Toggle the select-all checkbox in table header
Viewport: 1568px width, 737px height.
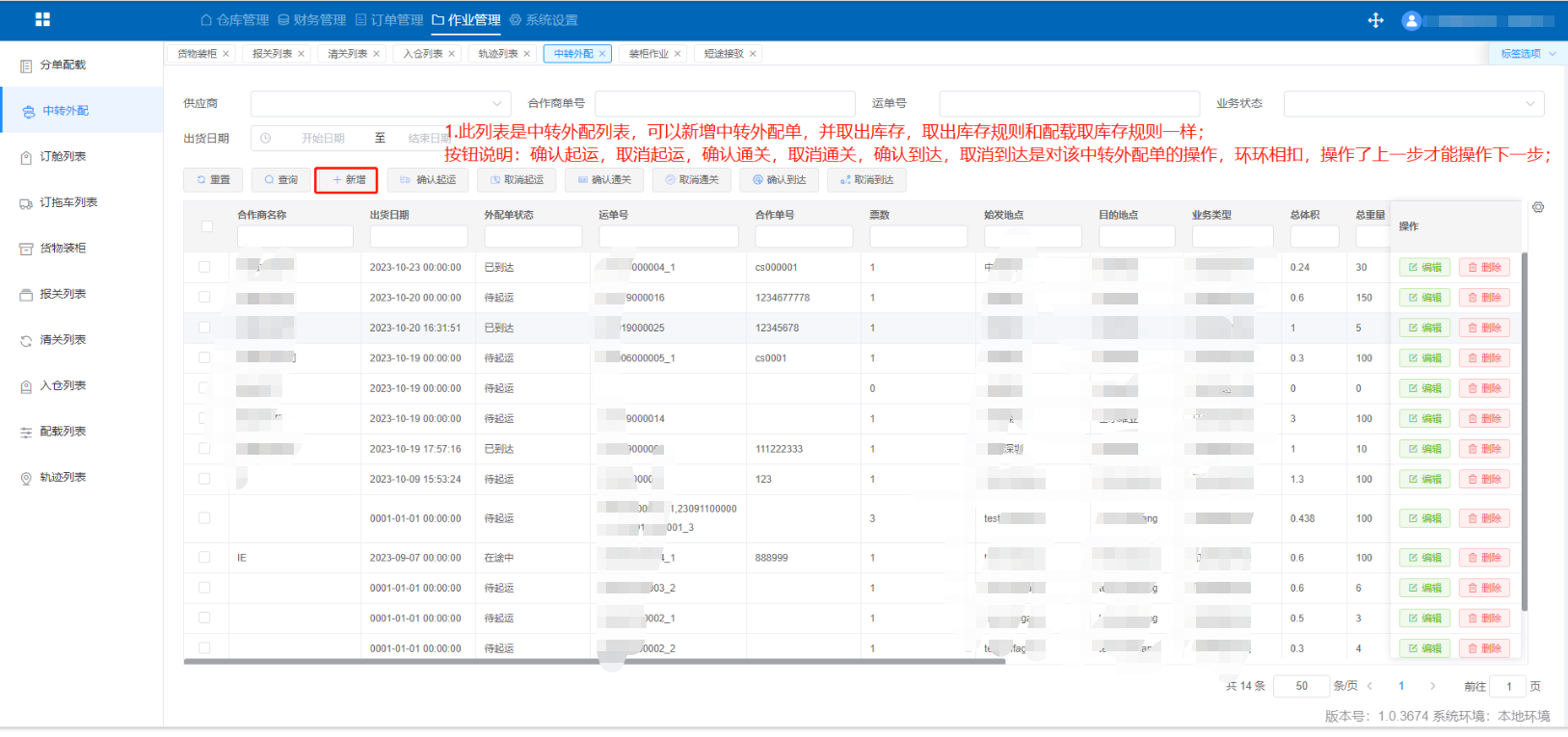[x=206, y=226]
